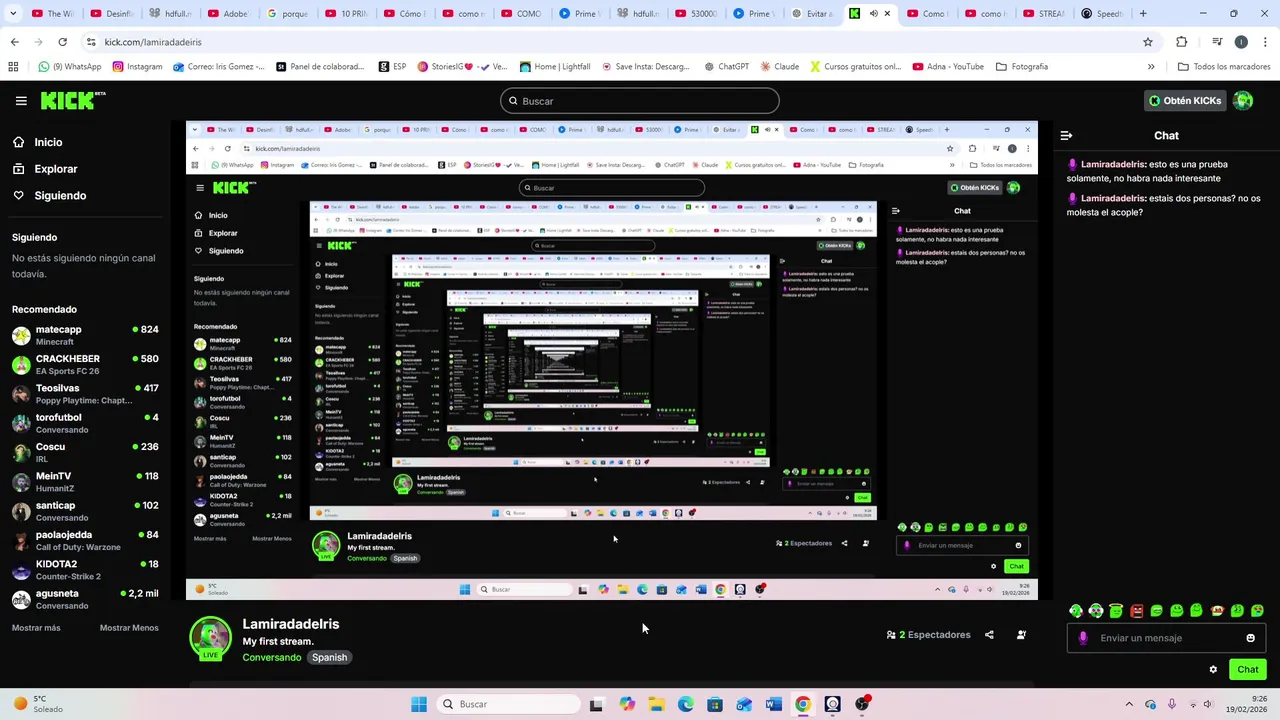
Task: Click the Spanish language tag below title
Action: pos(329,657)
